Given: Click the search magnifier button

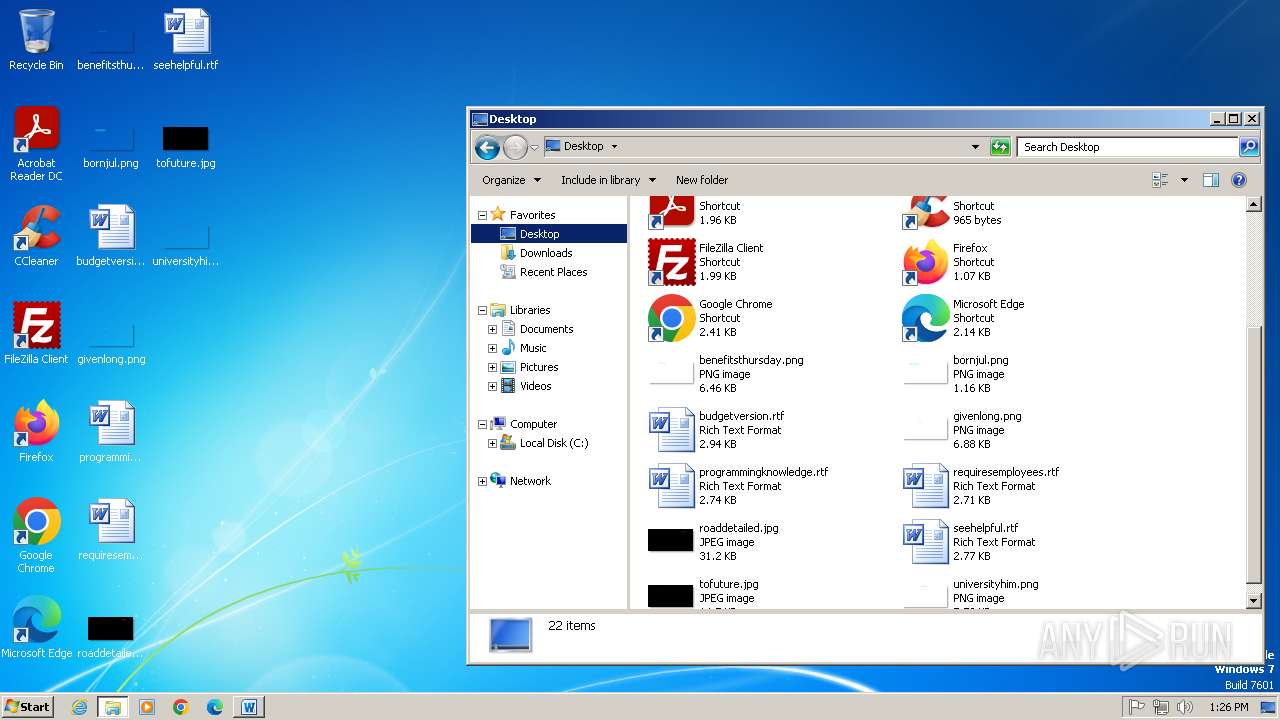Looking at the screenshot, I should [x=1249, y=147].
